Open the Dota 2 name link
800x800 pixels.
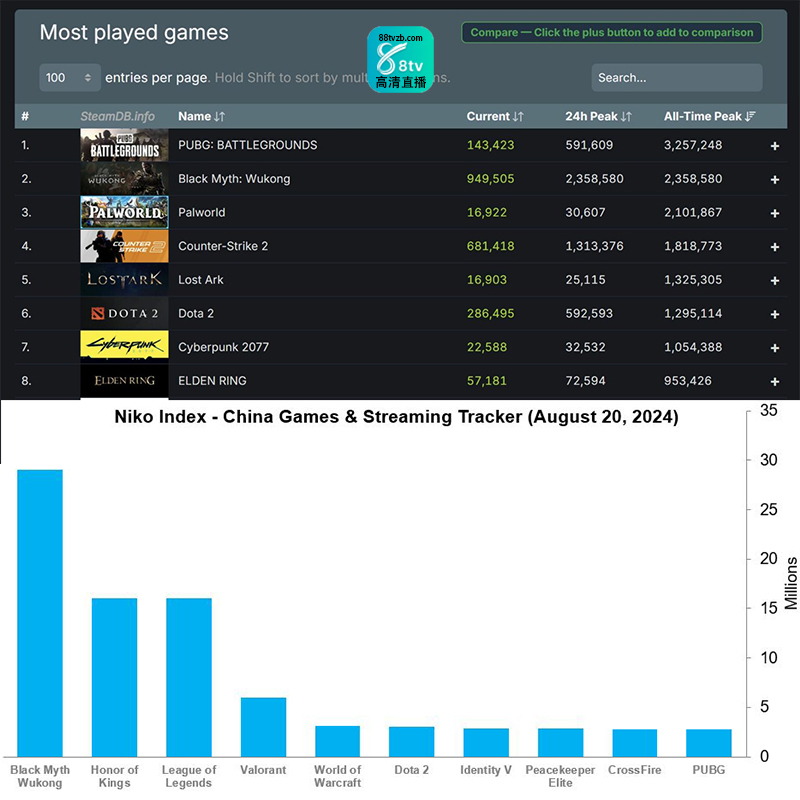click(196, 313)
